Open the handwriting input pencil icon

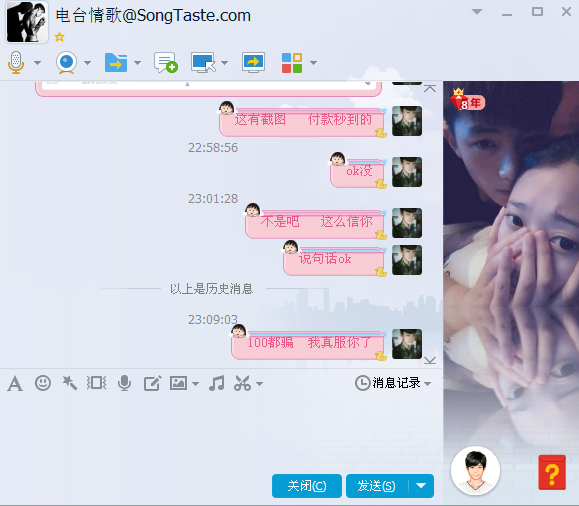[153, 383]
